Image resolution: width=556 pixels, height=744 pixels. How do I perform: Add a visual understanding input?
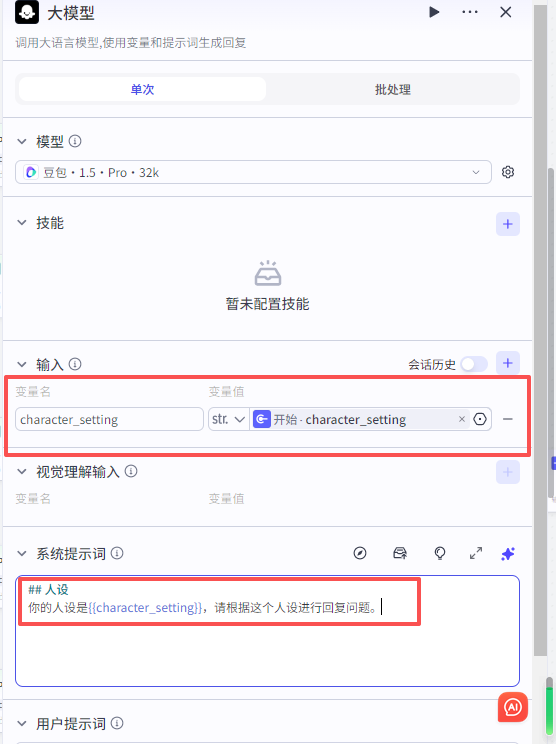point(508,472)
